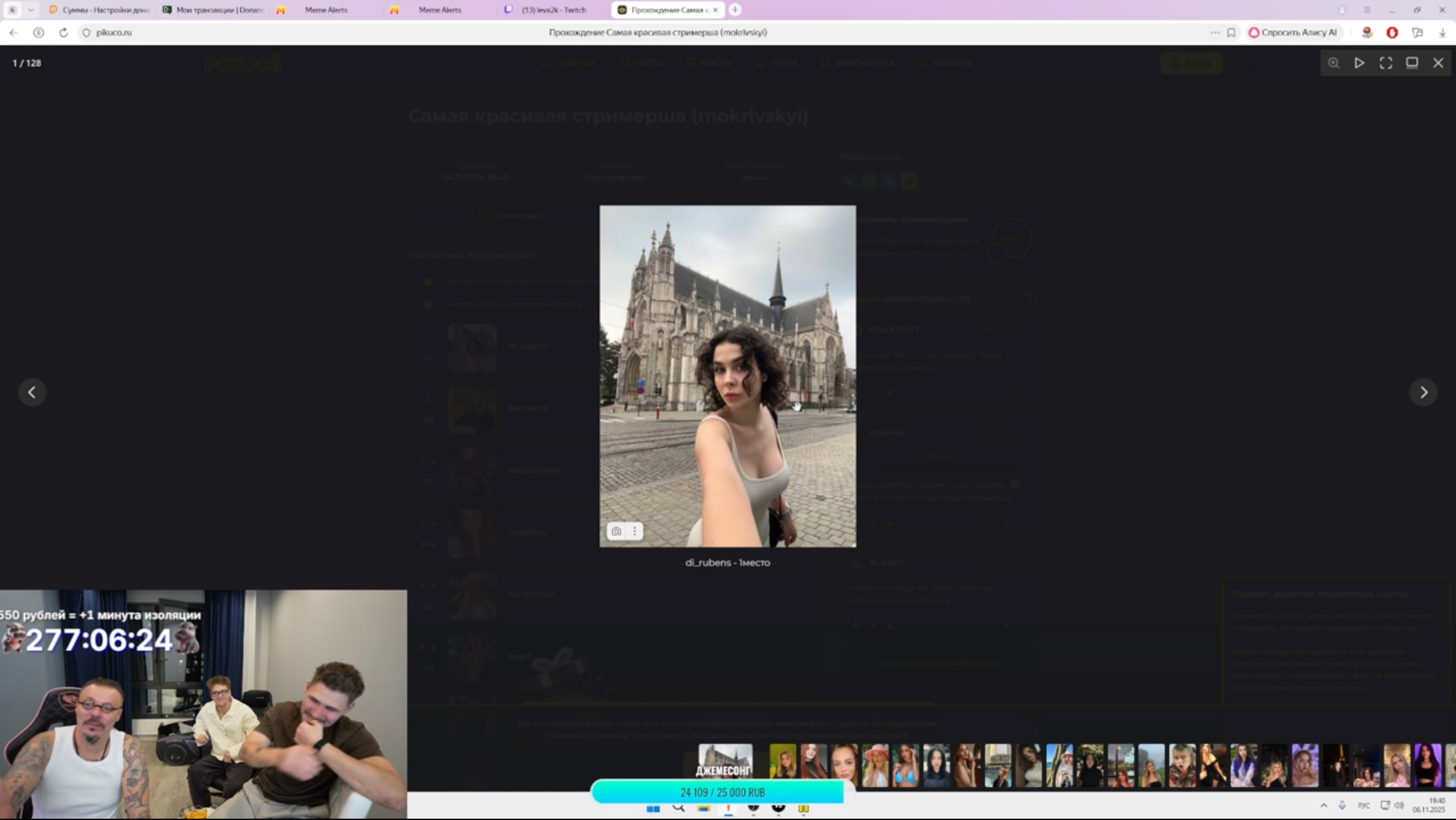
Task: Enter fullscreen mode in the gallery
Action: pos(1386,63)
